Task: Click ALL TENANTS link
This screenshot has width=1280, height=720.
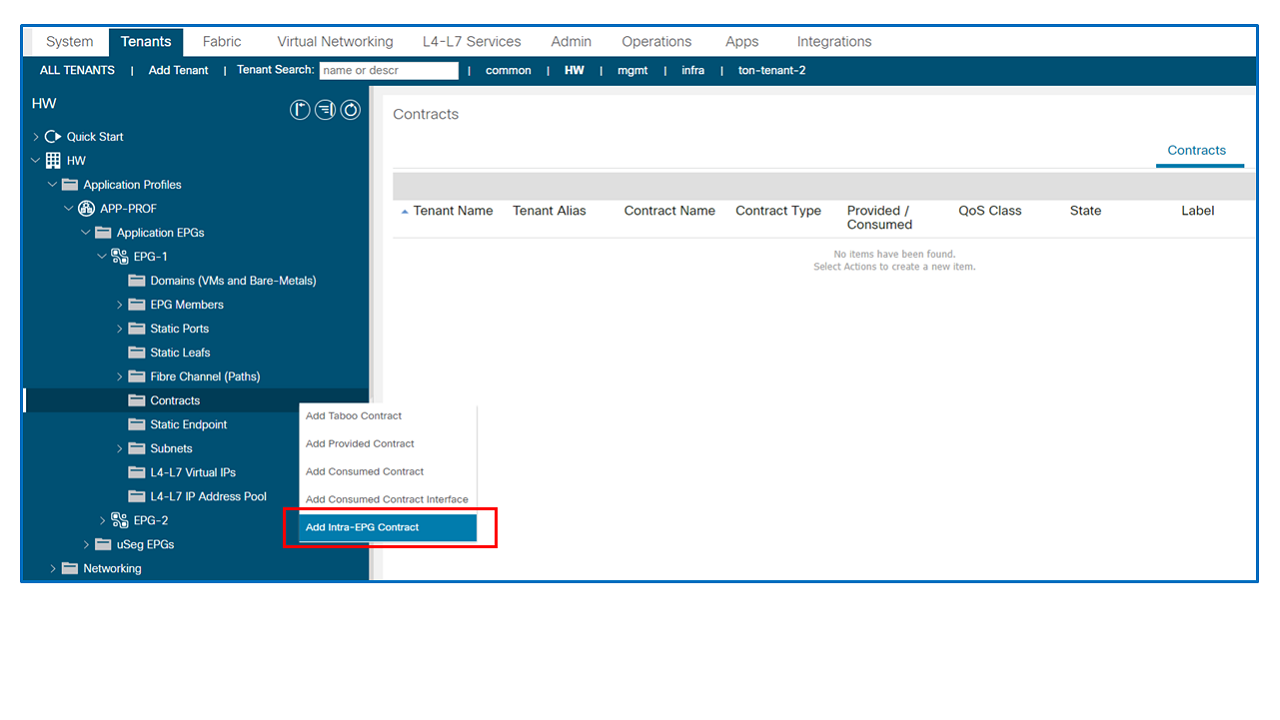Action: [77, 71]
